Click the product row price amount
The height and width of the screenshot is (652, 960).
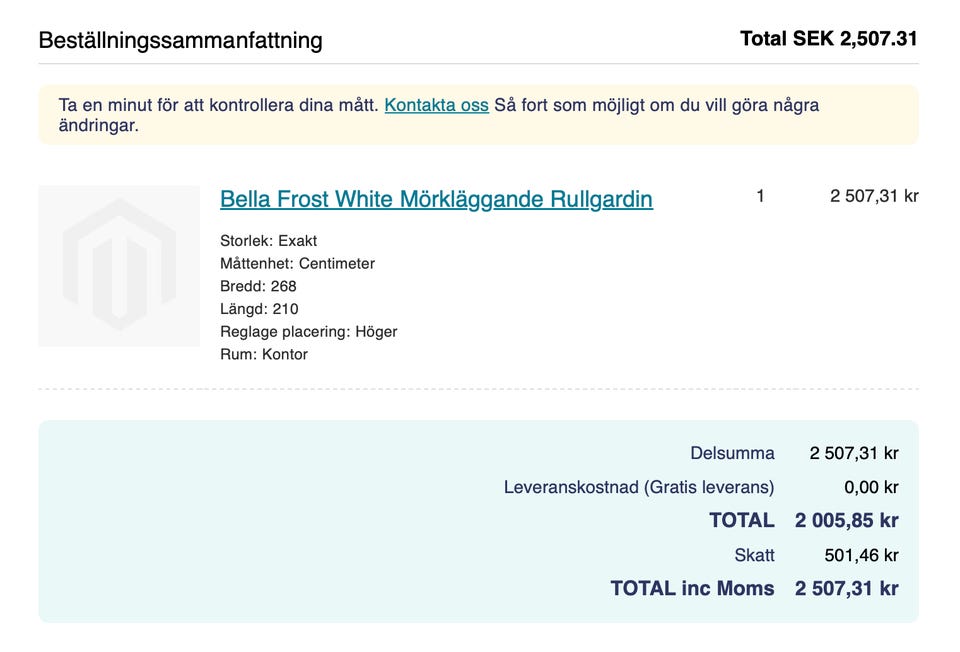tap(873, 196)
